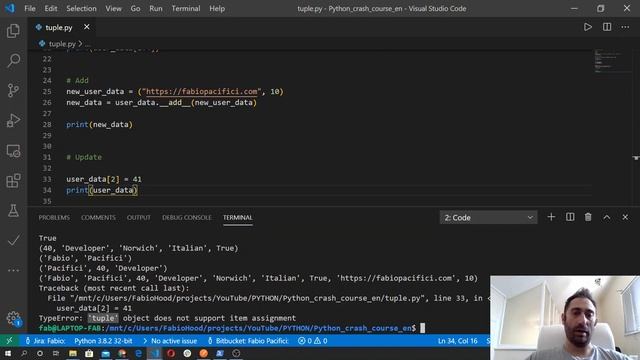Open the View menu

(113, 9)
